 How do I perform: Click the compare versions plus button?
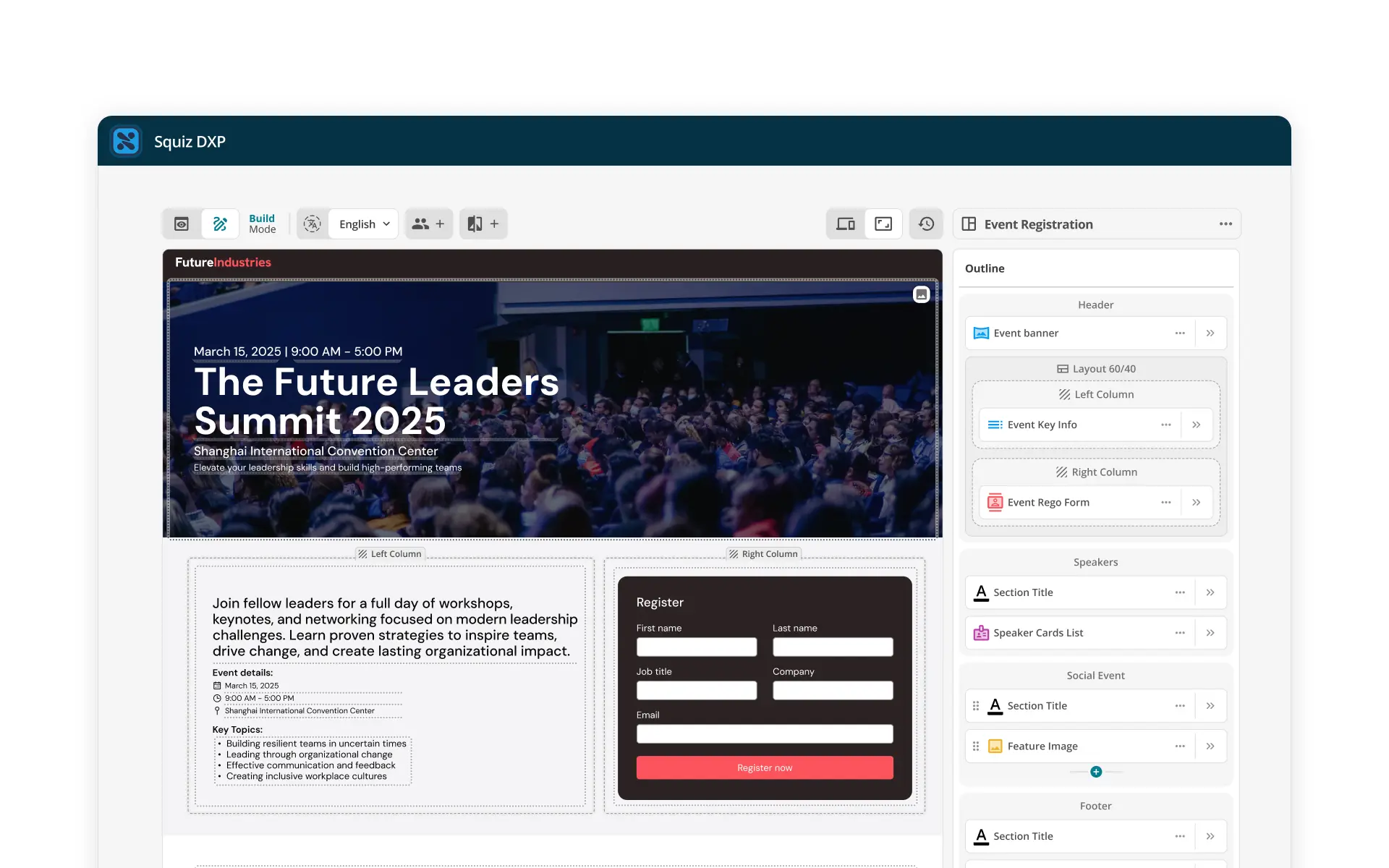tap(483, 224)
